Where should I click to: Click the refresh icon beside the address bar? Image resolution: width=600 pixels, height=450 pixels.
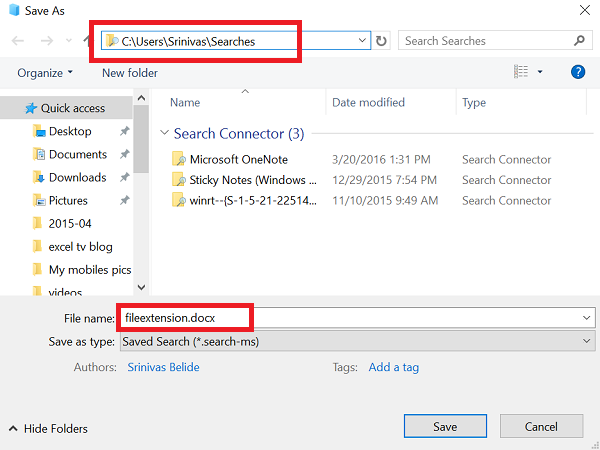click(381, 41)
